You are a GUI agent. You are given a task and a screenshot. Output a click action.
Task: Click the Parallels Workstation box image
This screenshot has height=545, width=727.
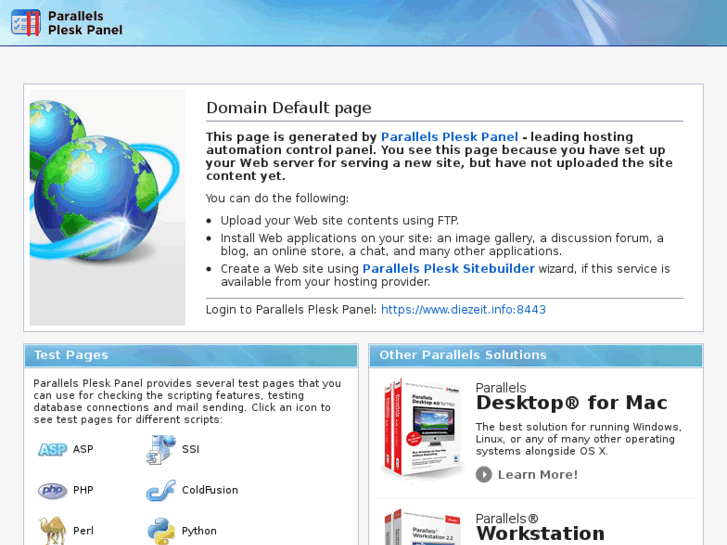[422, 527]
